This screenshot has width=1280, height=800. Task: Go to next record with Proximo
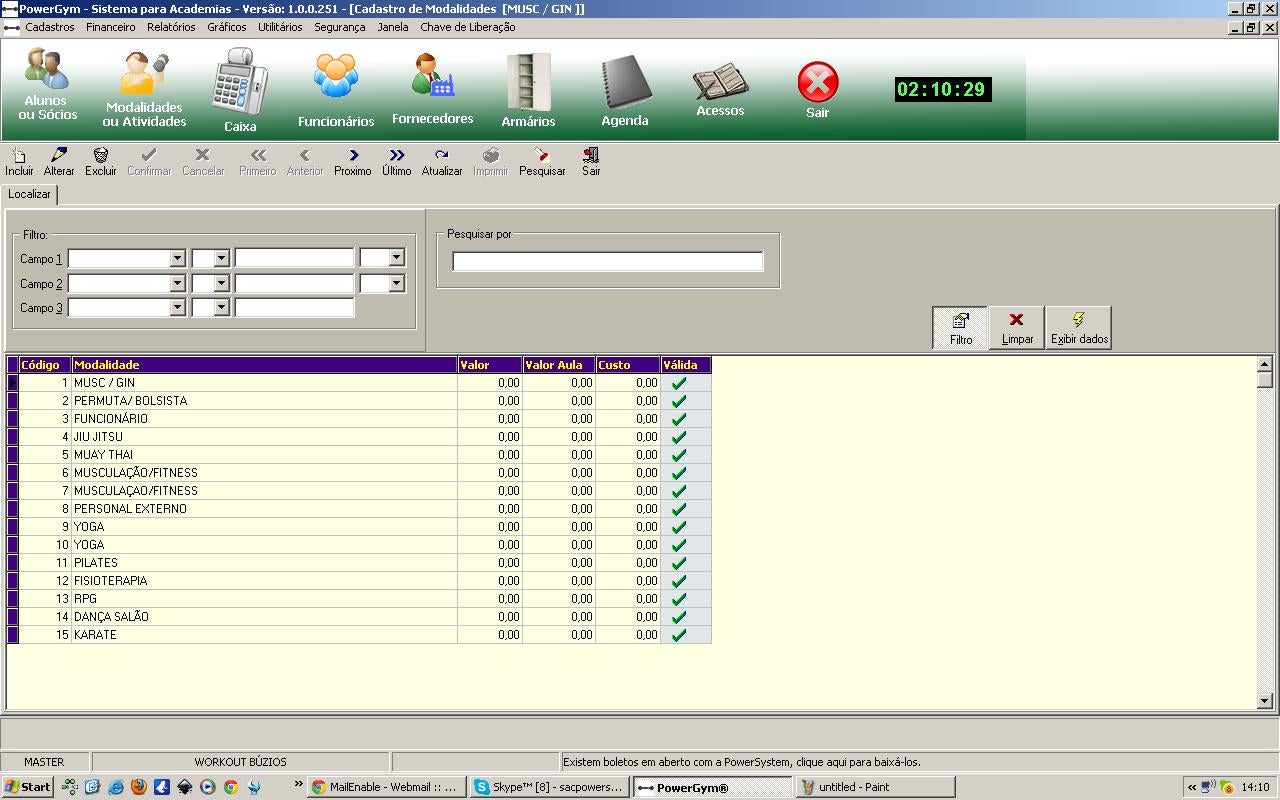click(353, 162)
